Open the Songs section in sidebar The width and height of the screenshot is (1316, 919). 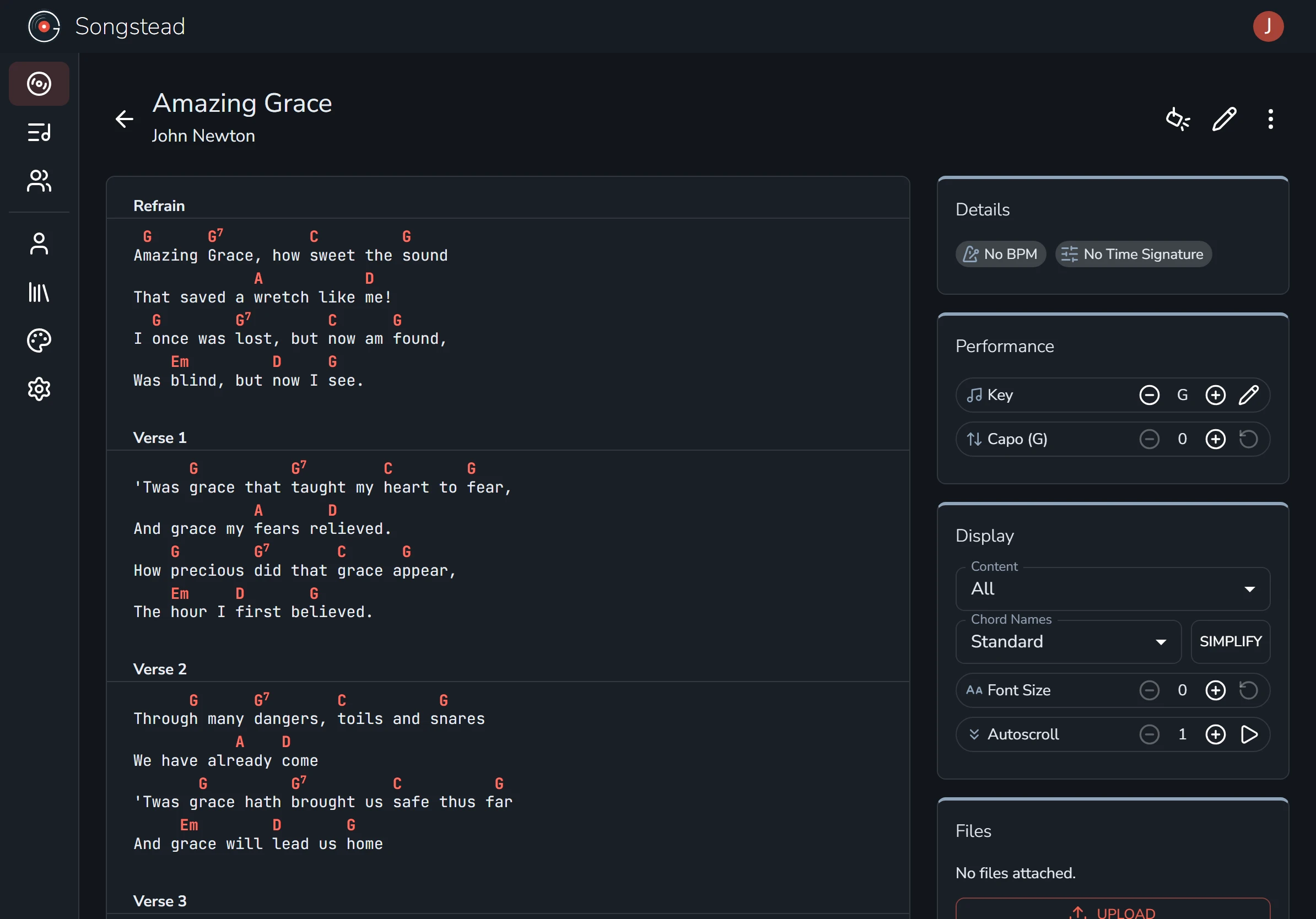[x=39, y=84]
